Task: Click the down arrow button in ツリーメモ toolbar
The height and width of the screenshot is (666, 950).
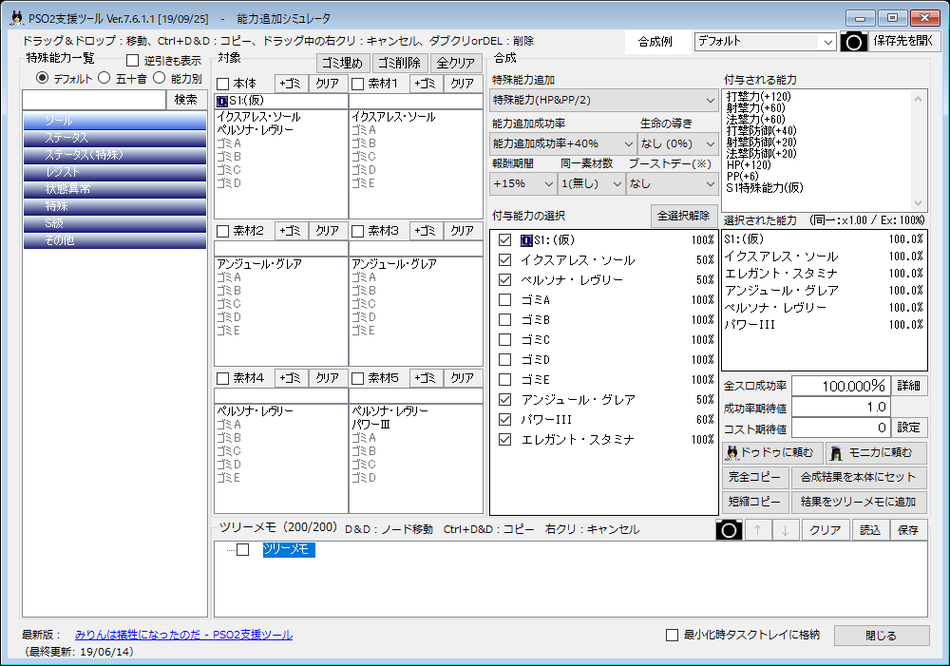Action: pyautogui.click(x=785, y=530)
